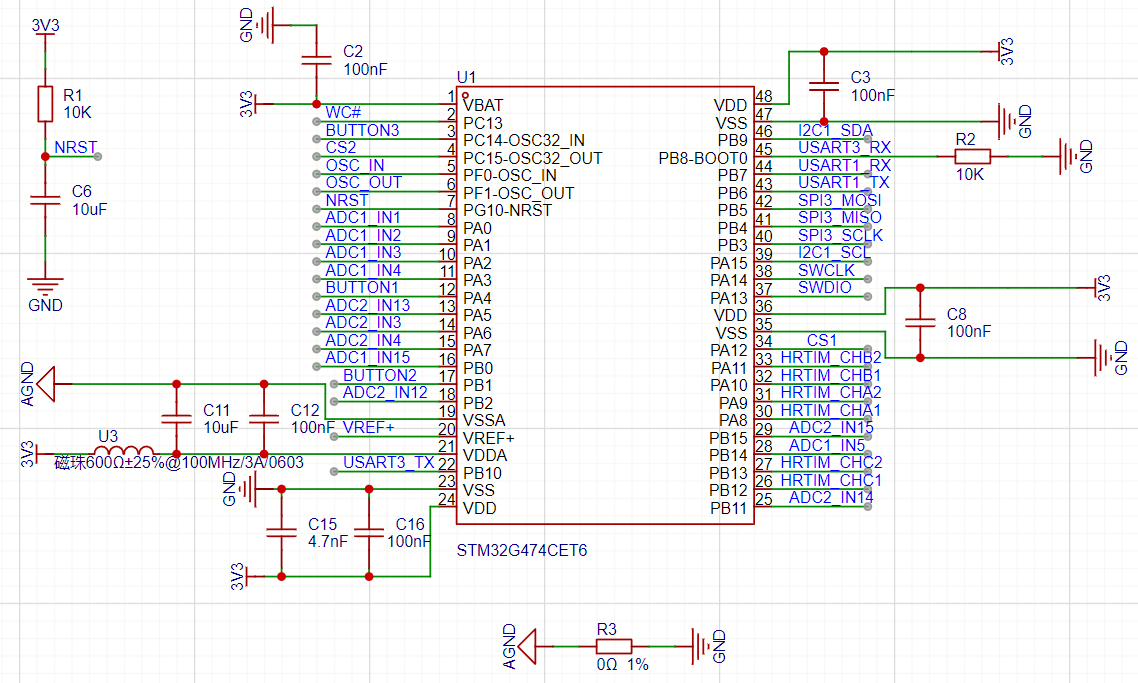Click the VBAT pin name

pyautogui.click(x=483, y=105)
